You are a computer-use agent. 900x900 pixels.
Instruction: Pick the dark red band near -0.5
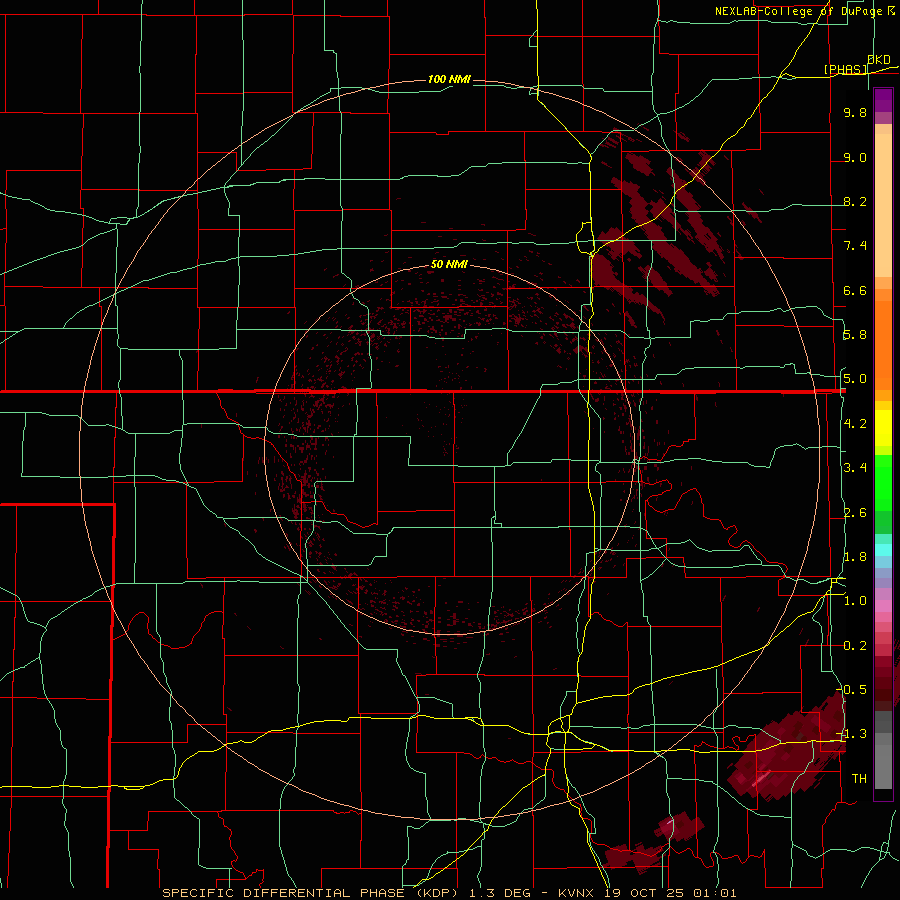pos(883,689)
